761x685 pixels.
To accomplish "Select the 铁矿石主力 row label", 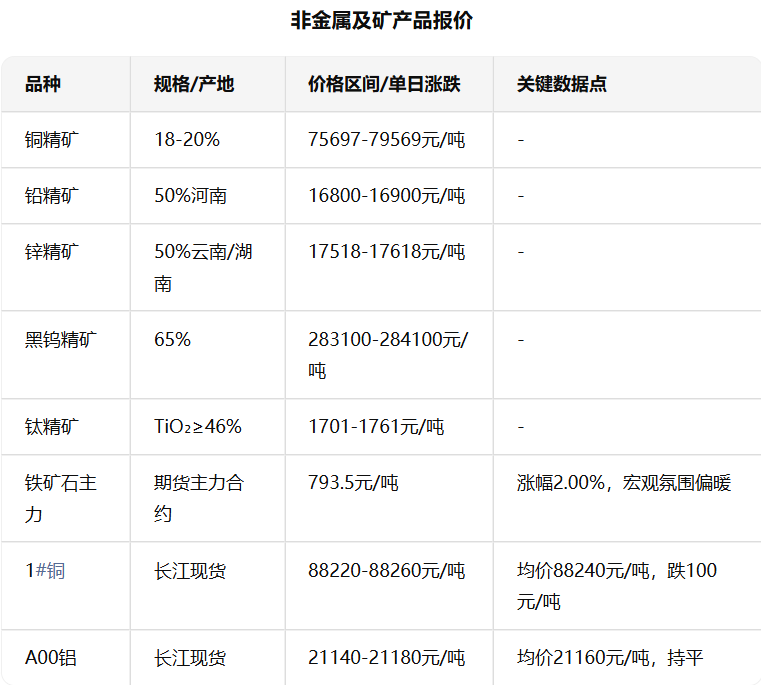I will point(61,498).
